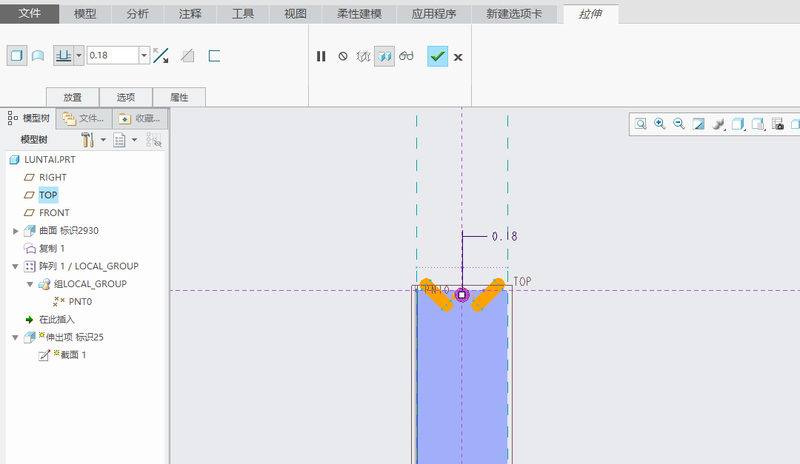The height and width of the screenshot is (464, 800).
Task: Select extrude as surface option
Action: pos(38,56)
